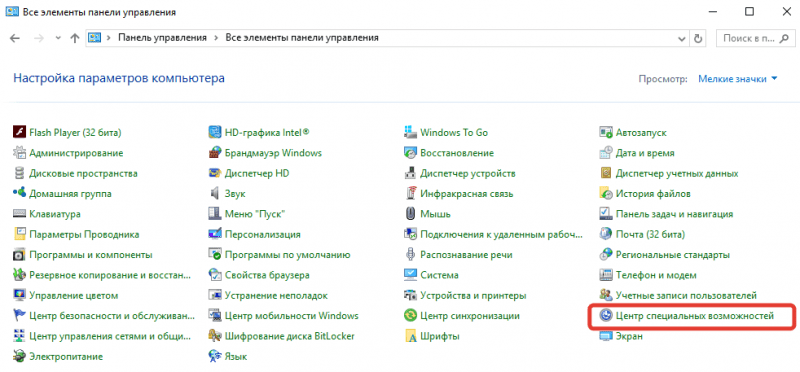Open the Дата и время icon
Viewport: 800px width, 372px height.
[x=606, y=153]
